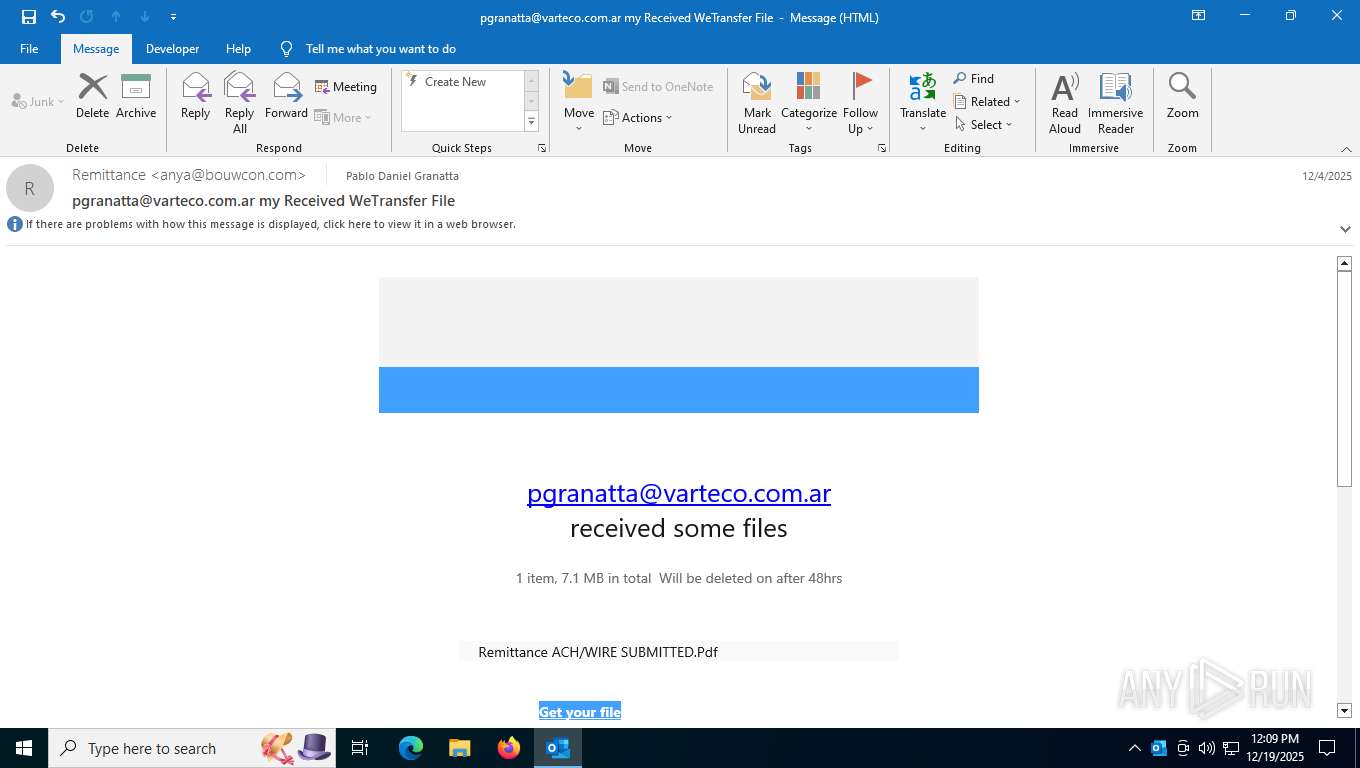Image resolution: width=1360 pixels, height=768 pixels.
Task: Open the Move folder dropdown
Action: pyautogui.click(x=579, y=102)
